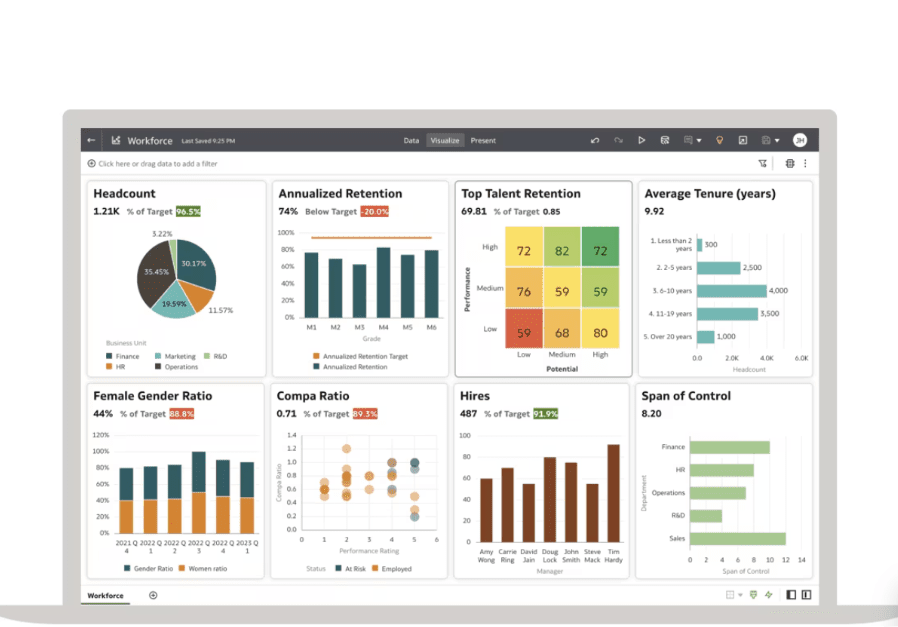Open the JH user avatar menu

tap(800, 141)
